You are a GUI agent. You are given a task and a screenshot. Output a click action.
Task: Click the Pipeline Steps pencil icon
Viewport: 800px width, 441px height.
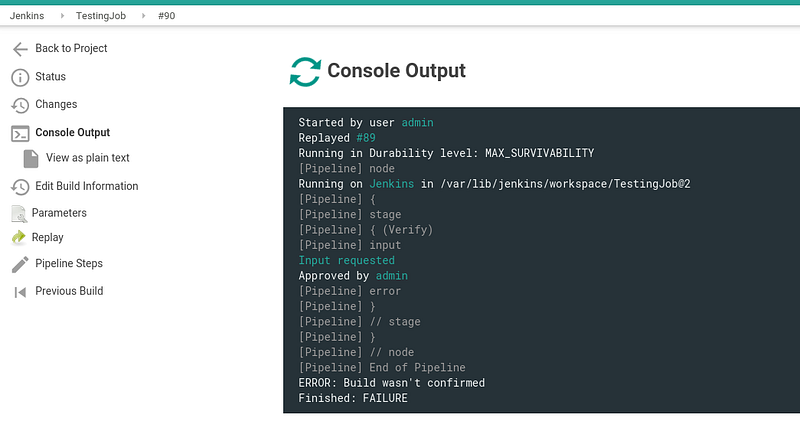[x=20, y=264]
